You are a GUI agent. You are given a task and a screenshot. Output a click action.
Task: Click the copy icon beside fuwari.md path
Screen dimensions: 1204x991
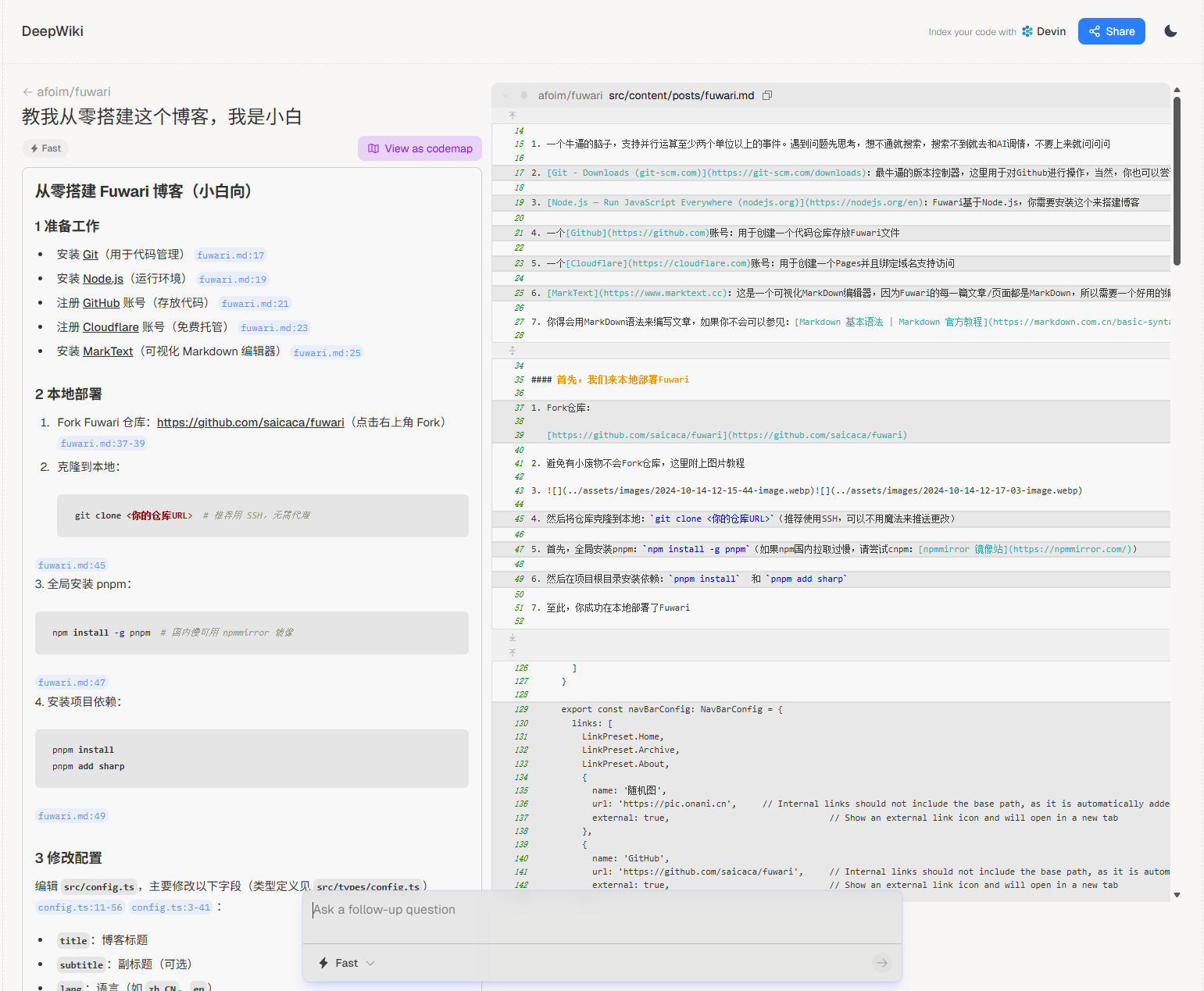tap(767, 95)
